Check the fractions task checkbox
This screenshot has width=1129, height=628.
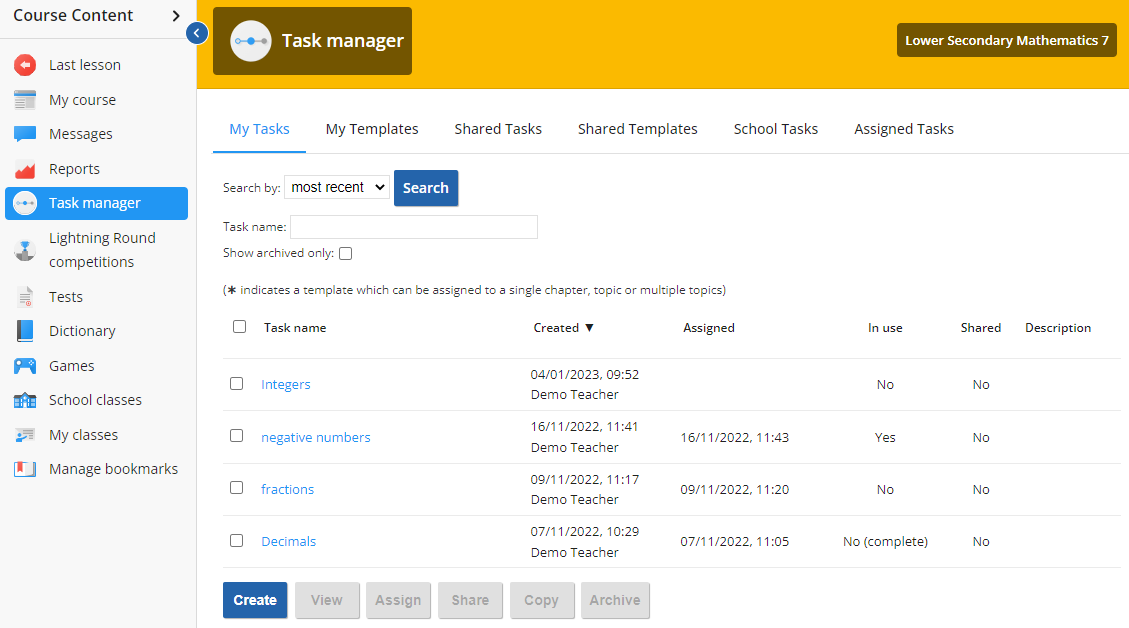(x=236, y=488)
